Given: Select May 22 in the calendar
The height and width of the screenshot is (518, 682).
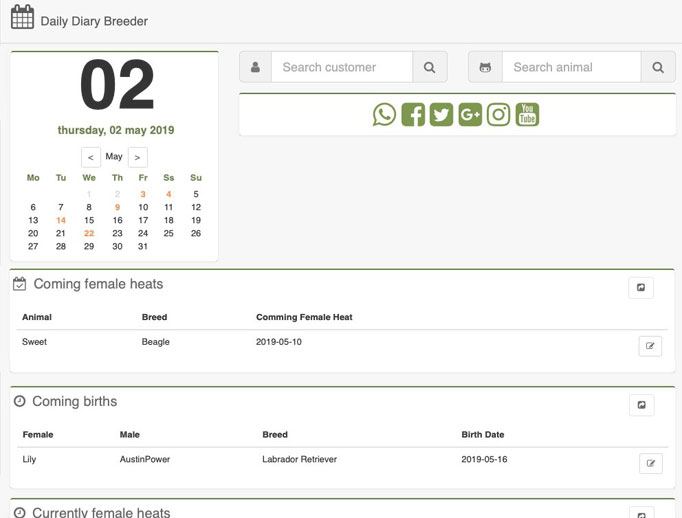Looking at the screenshot, I should click(89, 233).
